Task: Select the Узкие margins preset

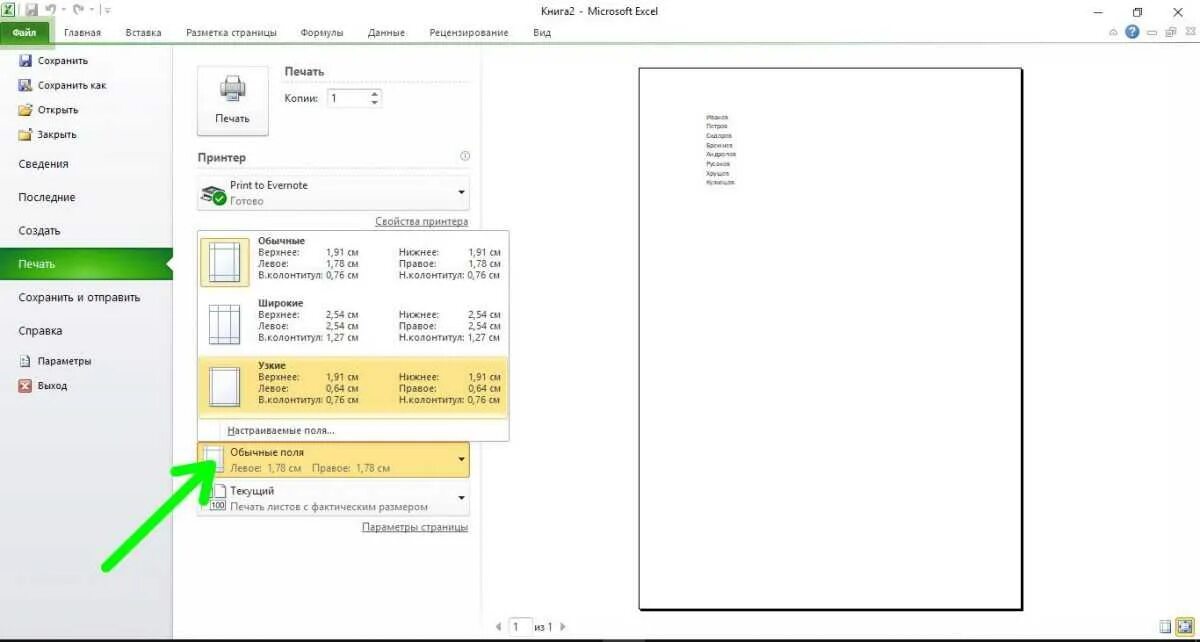Action: click(x=353, y=387)
